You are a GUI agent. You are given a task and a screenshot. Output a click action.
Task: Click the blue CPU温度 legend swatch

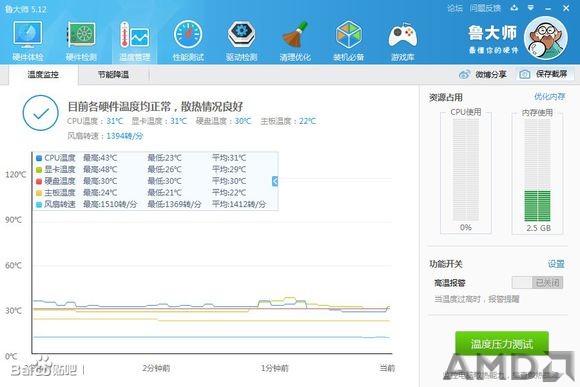[x=39, y=158]
